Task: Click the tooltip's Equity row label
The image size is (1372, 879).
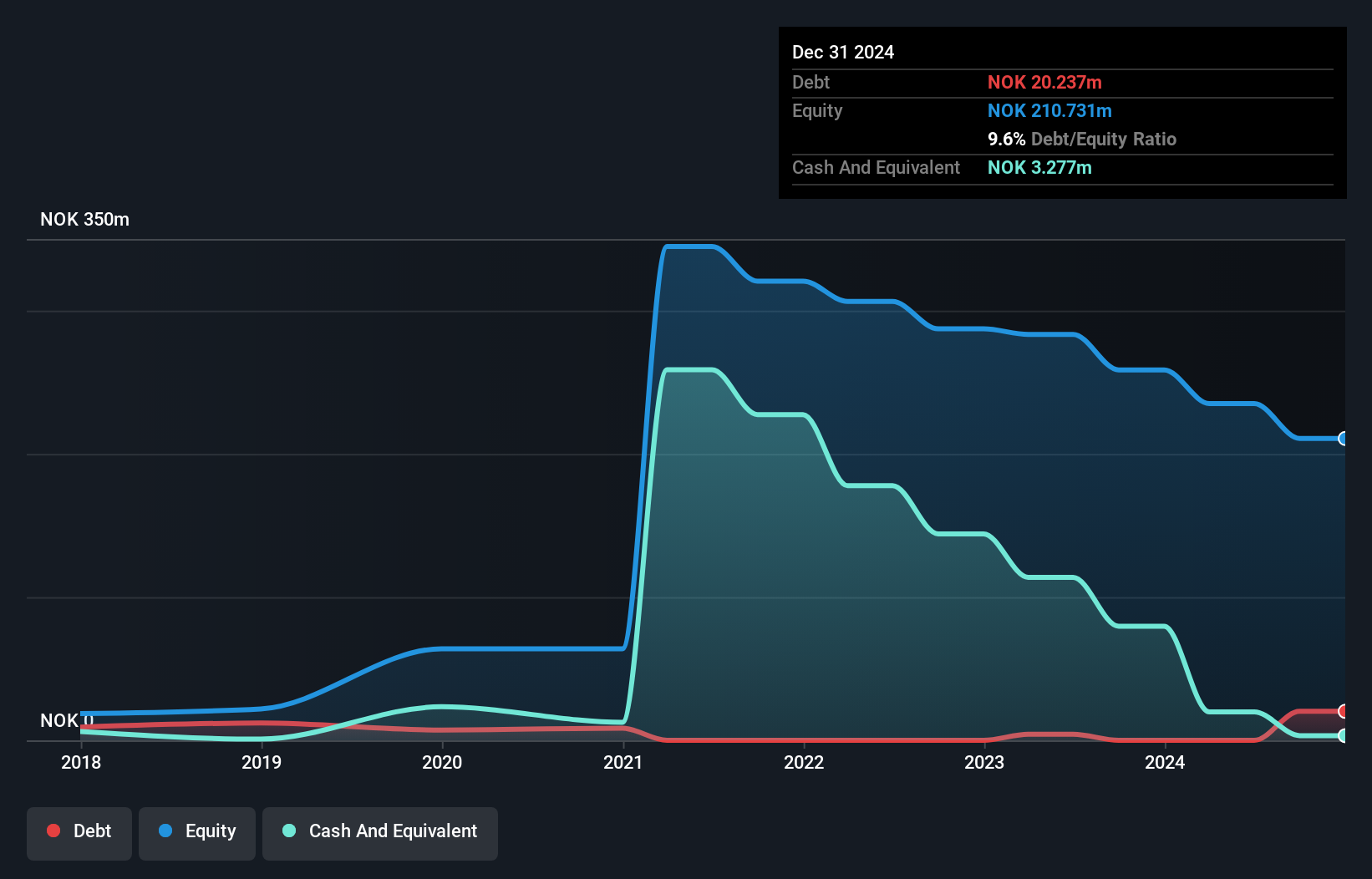Action: pos(817,111)
